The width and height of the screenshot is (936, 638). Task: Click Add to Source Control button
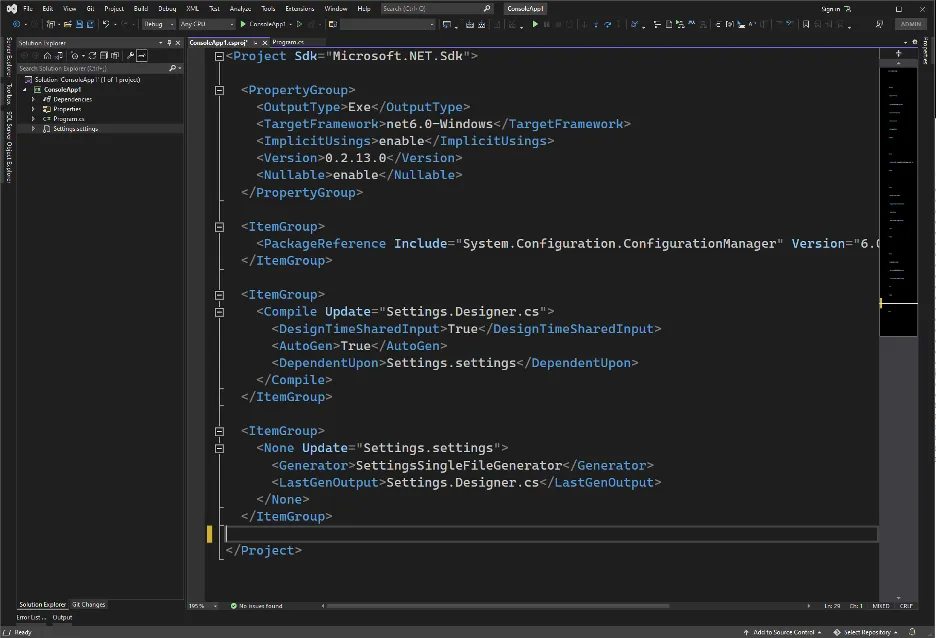[x=784, y=632]
